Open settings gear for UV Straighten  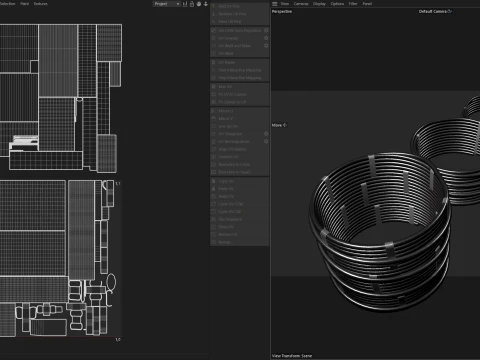266,134
